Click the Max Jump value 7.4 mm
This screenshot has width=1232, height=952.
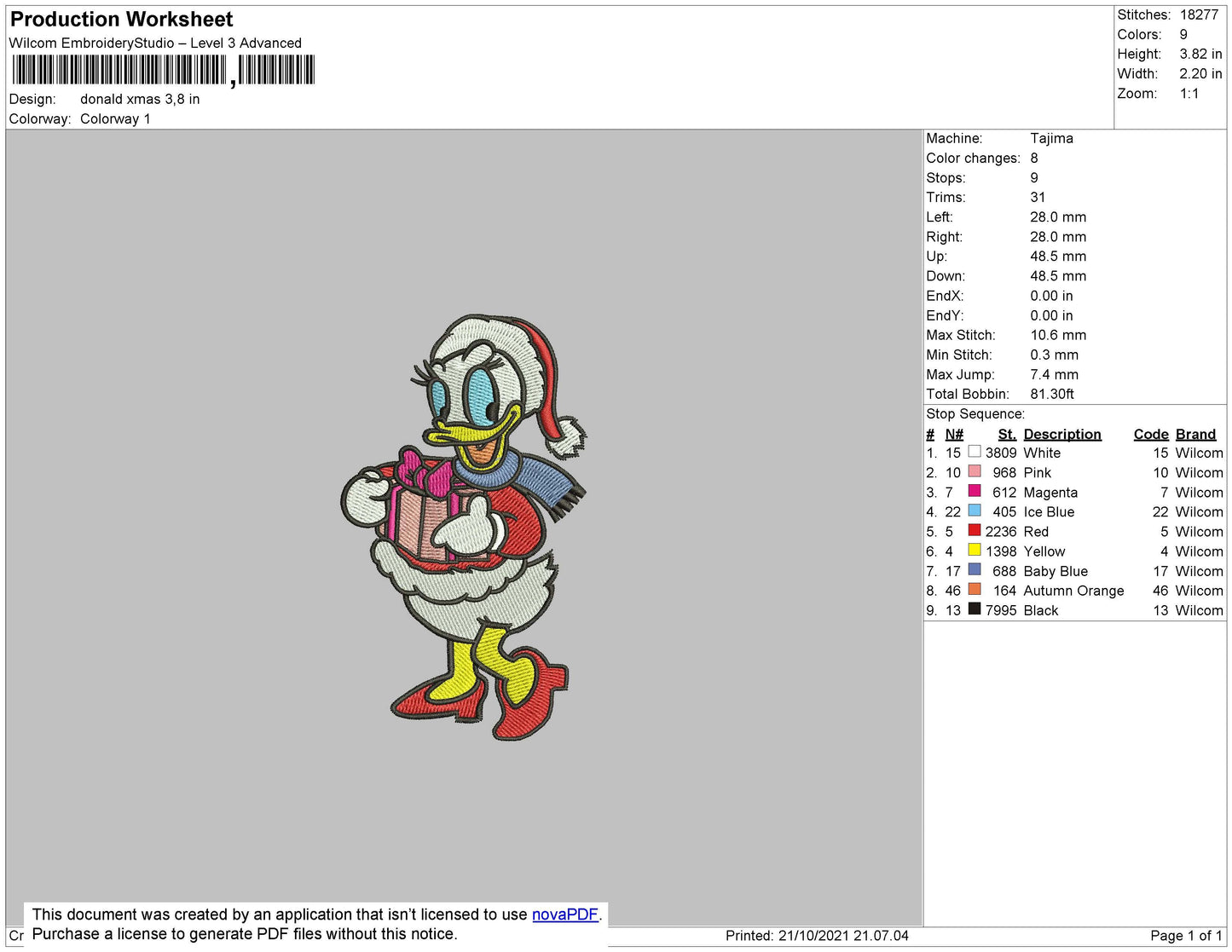point(1054,374)
